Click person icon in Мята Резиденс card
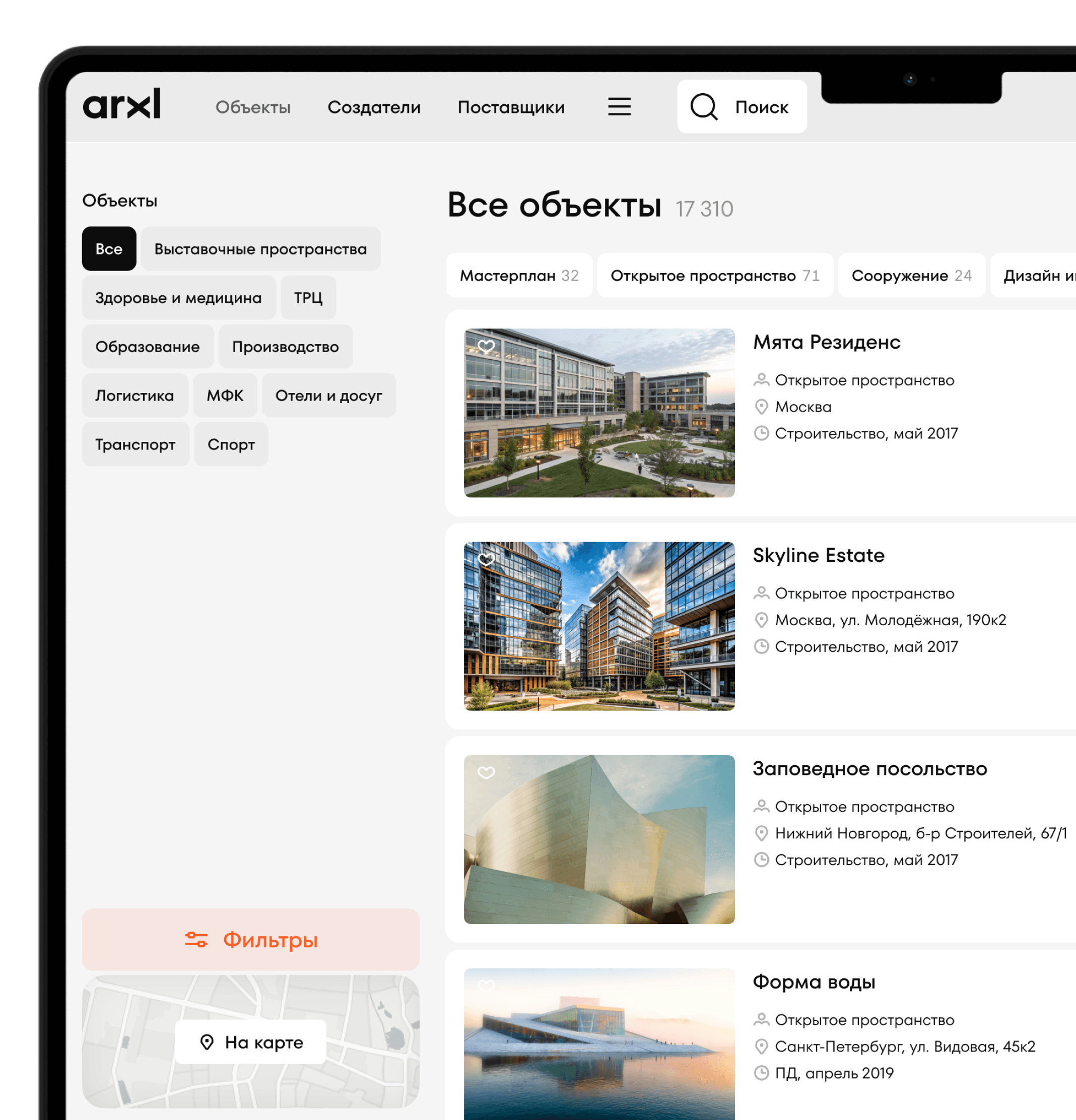1076x1120 pixels. click(761, 380)
